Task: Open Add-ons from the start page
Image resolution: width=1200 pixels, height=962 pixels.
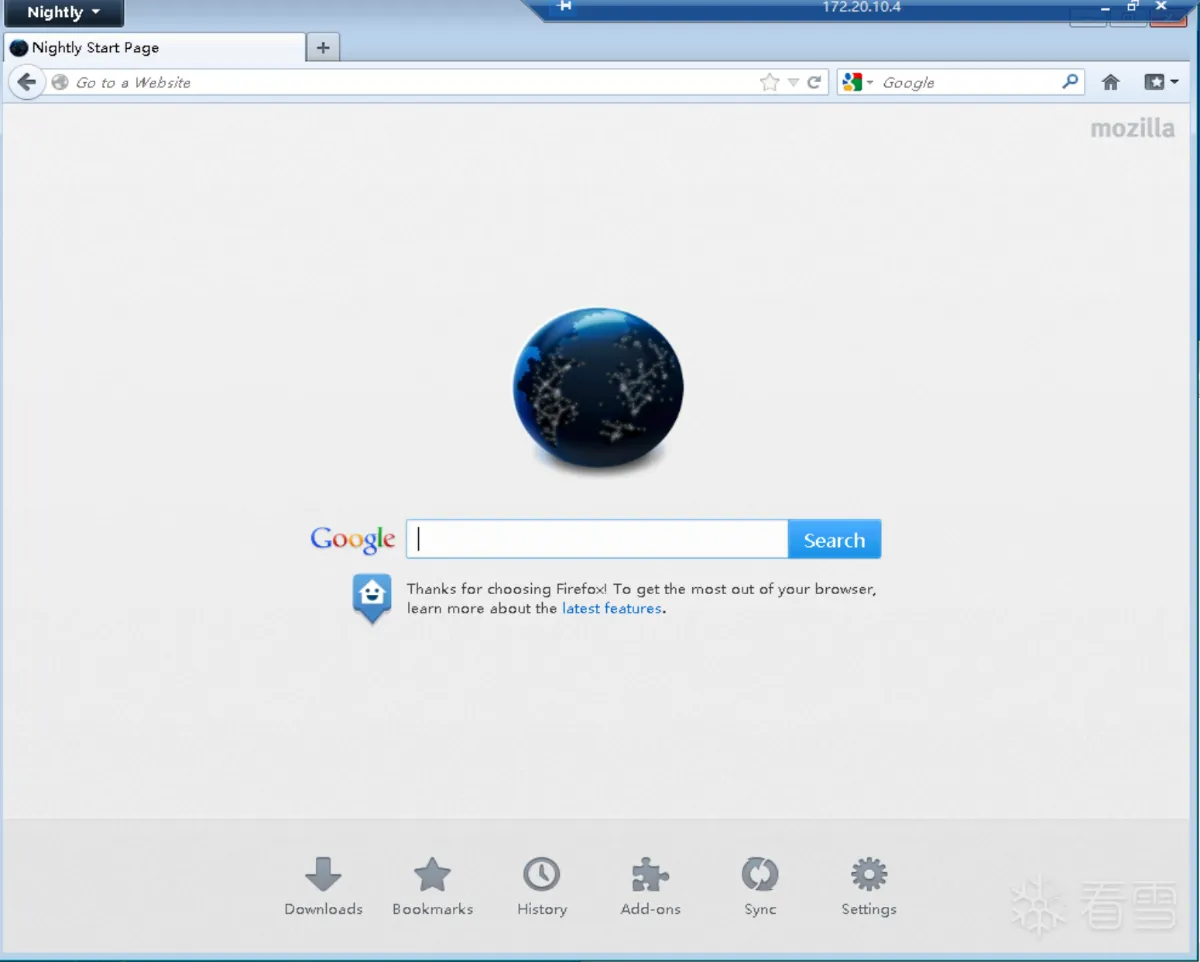Action: [x=651, y=887]
